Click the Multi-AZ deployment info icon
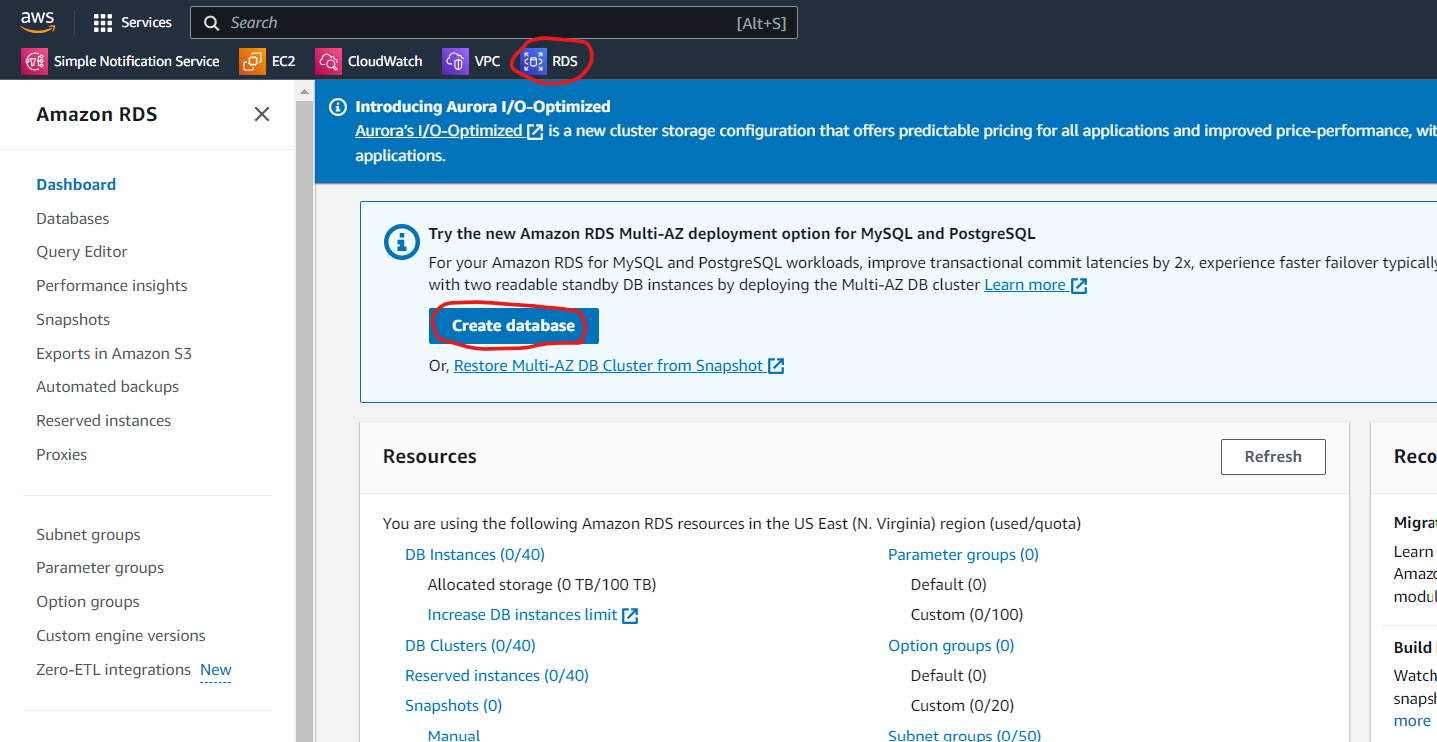Viewport: 1437px width, 742px height. click(x=402, y=241)
